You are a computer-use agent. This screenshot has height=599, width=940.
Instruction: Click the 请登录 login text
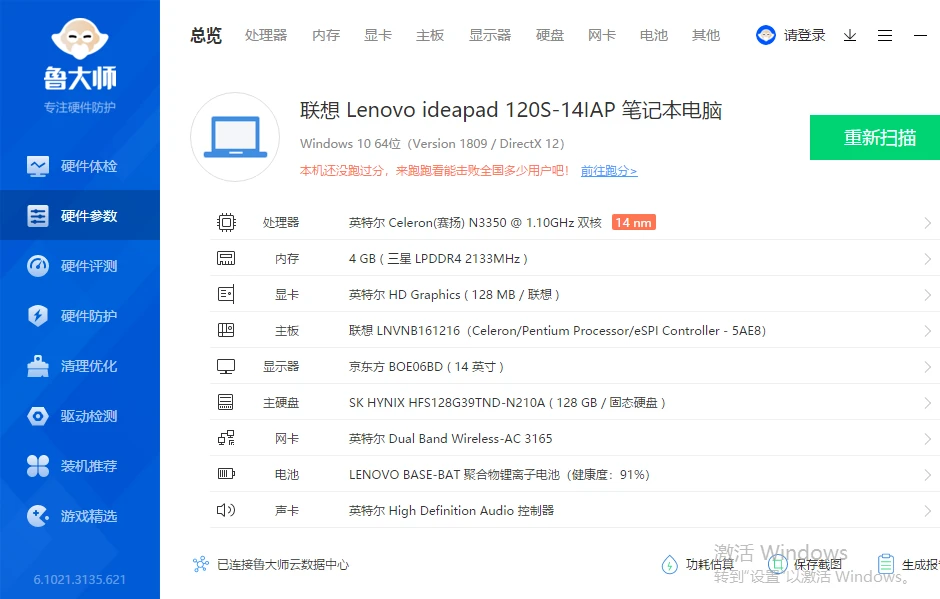pyautogui.click(x=805, y=35)
